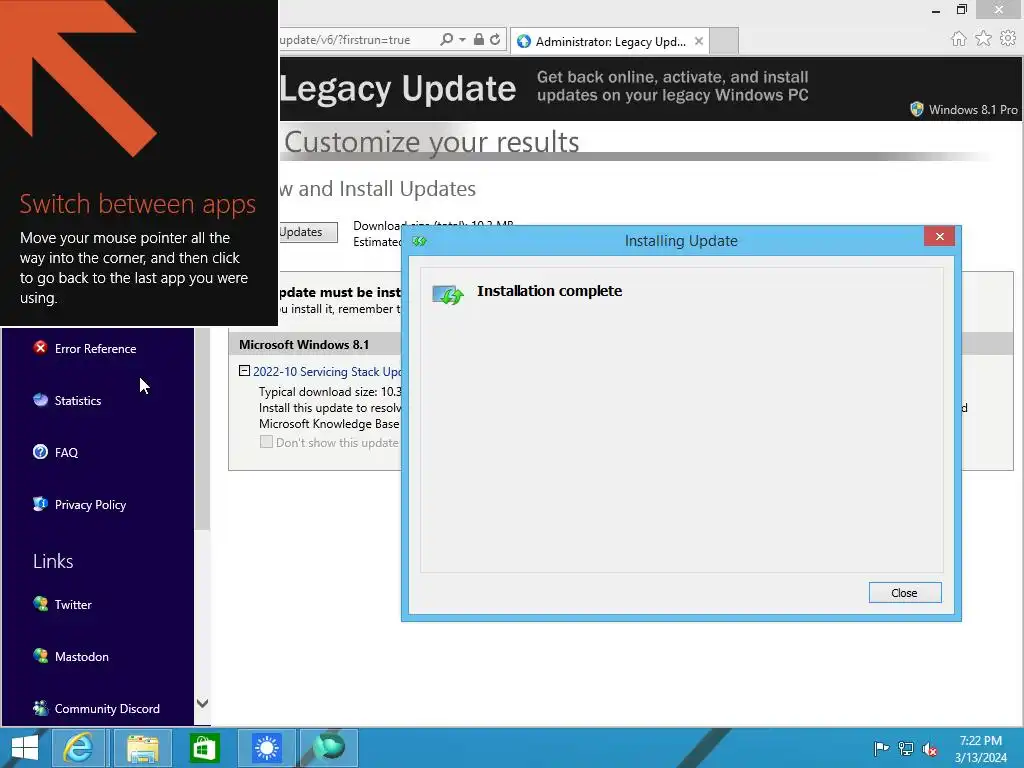This screenshot has width=1024, height=768.
Task: Click the Twitter globe icon
Action: point(40,603)
